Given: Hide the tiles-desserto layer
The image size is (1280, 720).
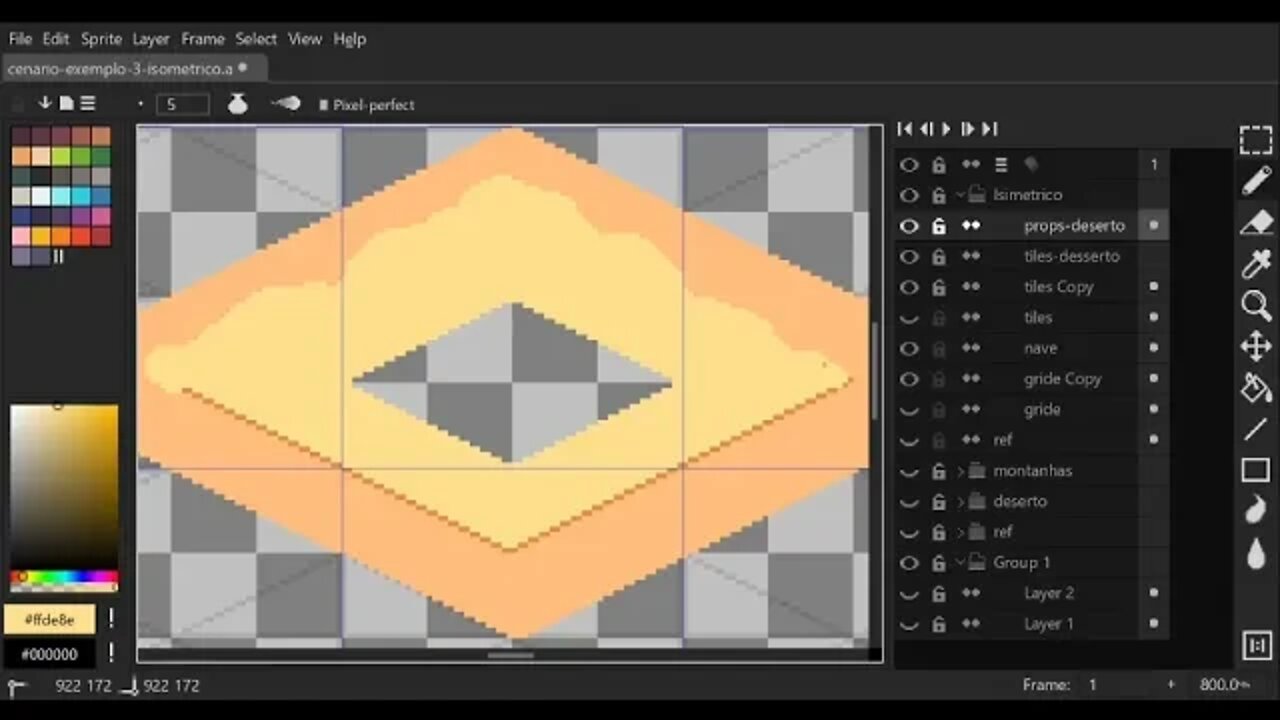Looking at the screenshot, I should click(908, 257).
